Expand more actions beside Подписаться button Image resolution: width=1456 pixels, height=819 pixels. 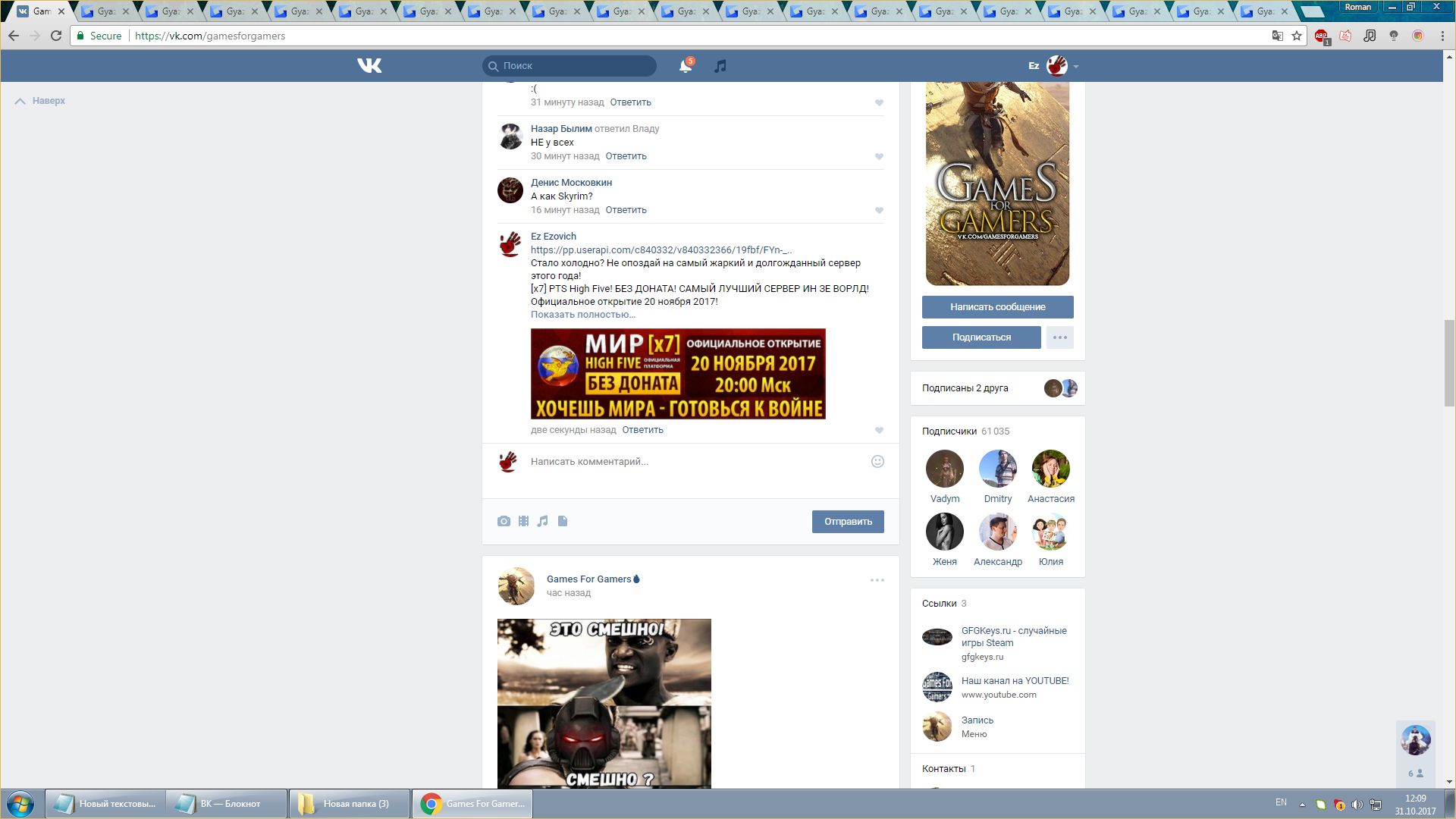coord(1059,337)
